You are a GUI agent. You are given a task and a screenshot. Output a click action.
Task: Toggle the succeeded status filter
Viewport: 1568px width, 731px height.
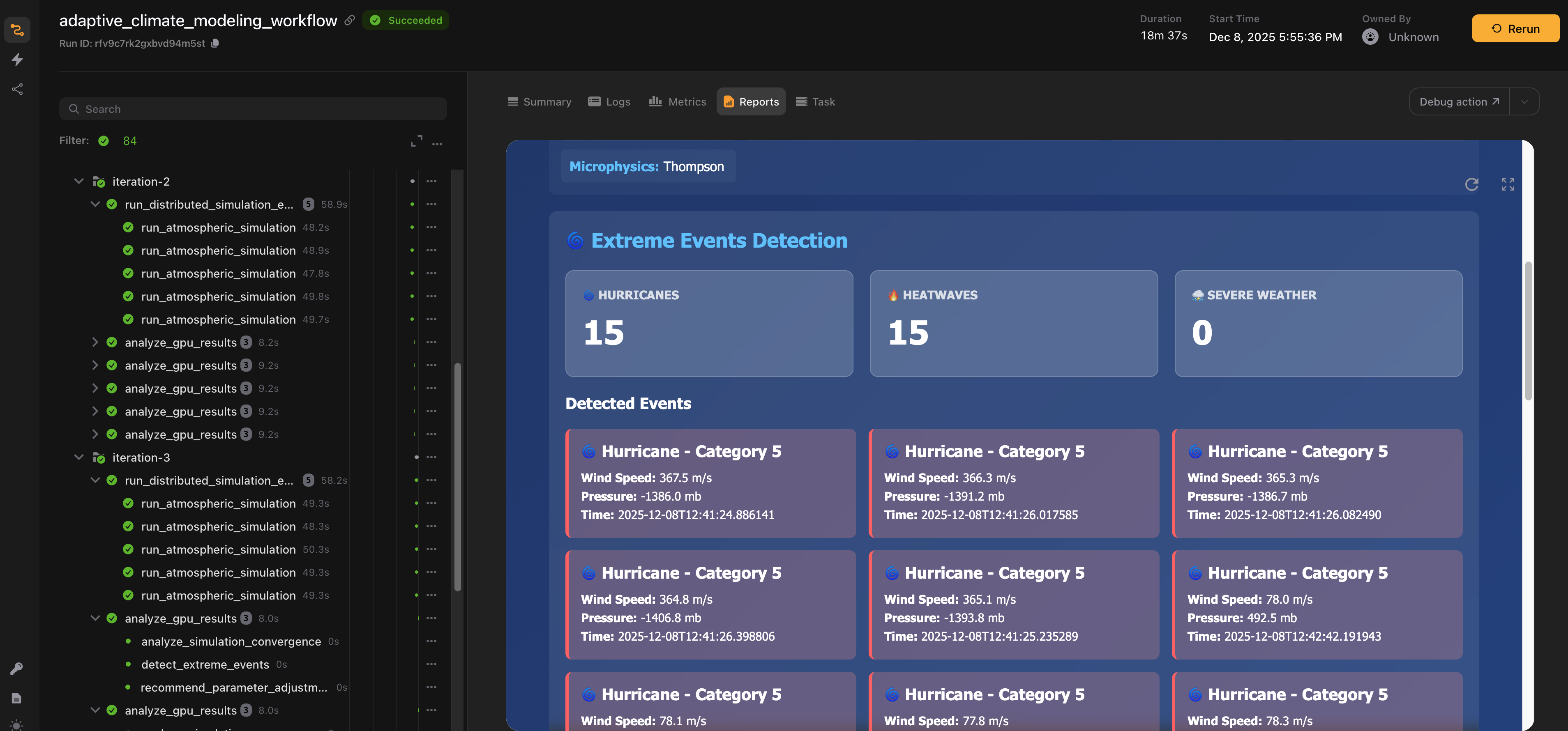pos(104,141)
